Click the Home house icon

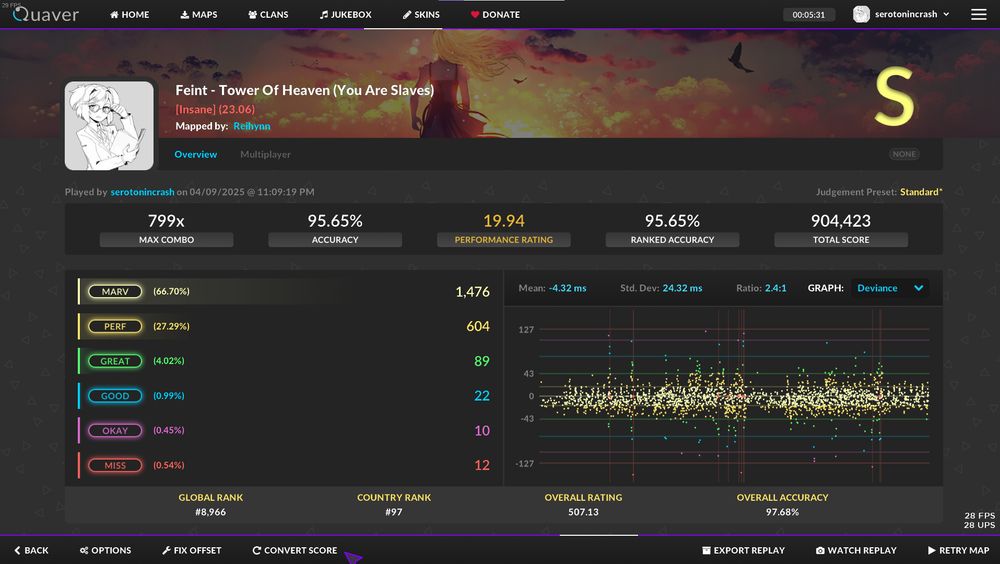(x=114, y=14)
